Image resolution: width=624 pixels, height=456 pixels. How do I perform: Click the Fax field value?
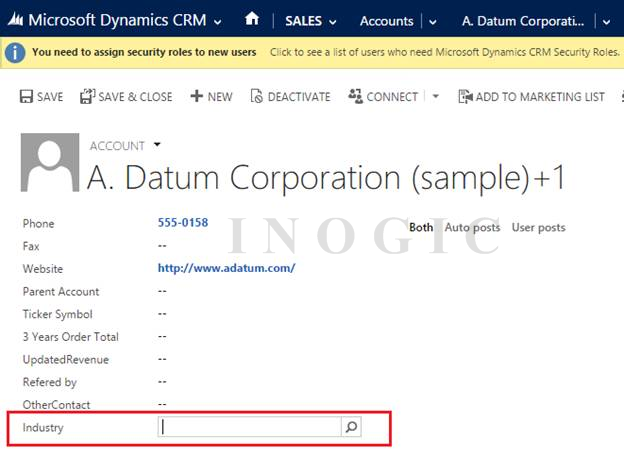[x=162, y=246]
